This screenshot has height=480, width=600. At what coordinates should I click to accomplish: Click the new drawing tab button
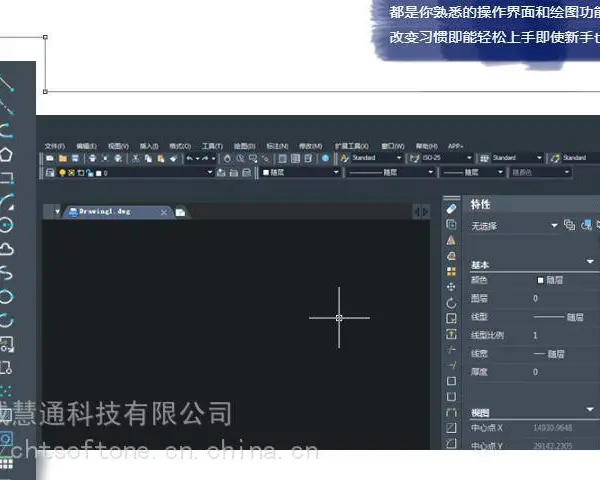181,212
